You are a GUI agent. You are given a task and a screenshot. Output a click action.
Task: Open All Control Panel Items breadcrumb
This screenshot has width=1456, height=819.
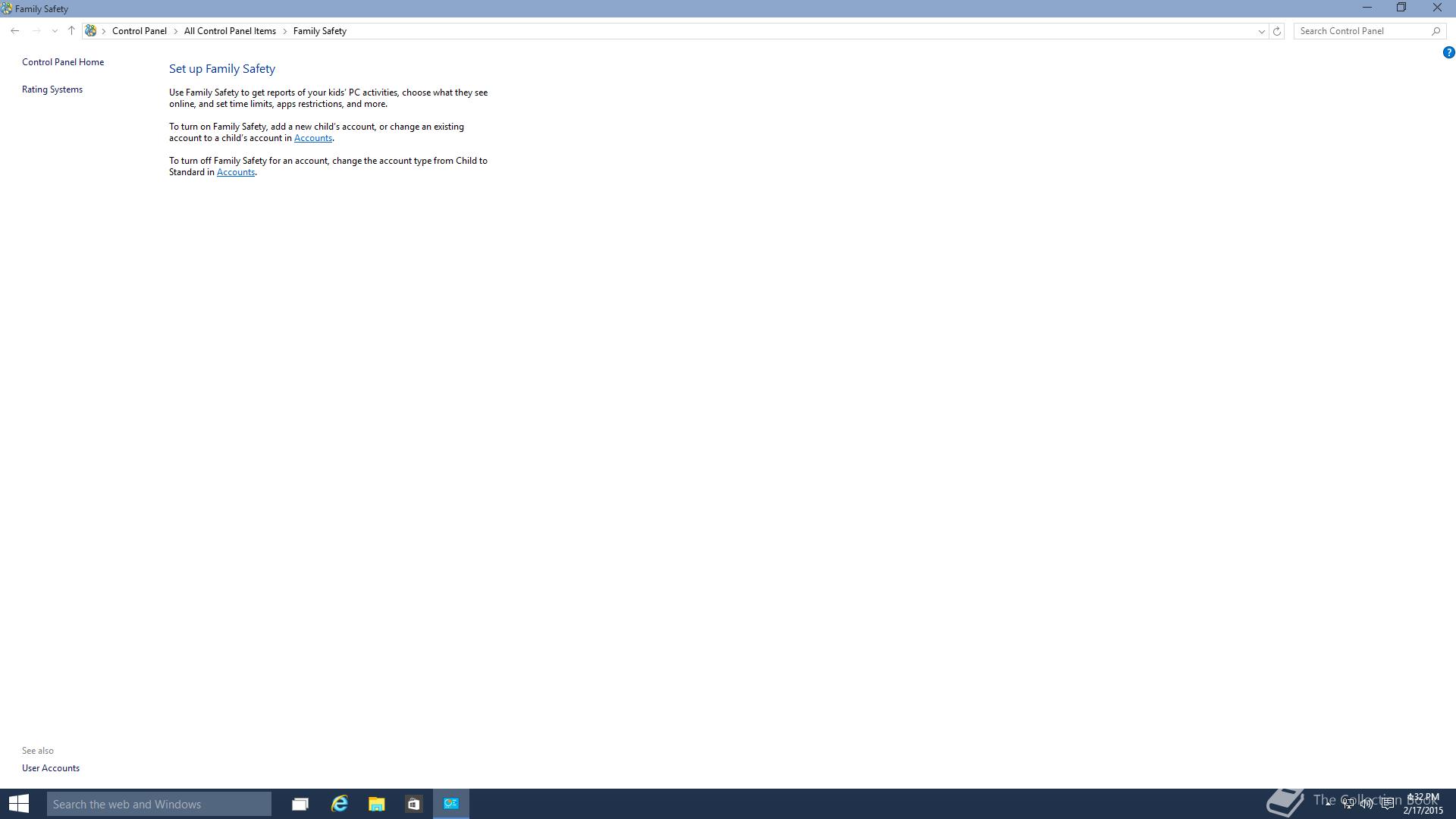[x=230, y=31]
